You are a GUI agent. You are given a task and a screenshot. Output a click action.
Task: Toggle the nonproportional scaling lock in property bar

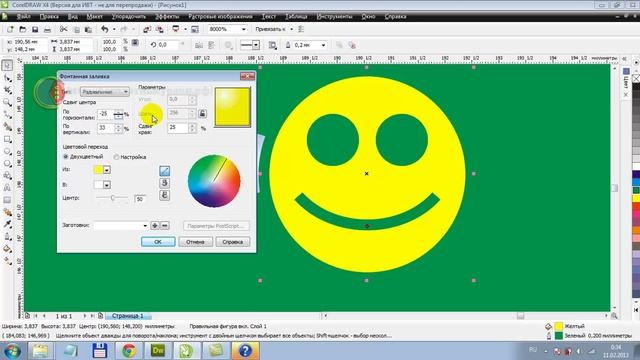click(135, 43)
